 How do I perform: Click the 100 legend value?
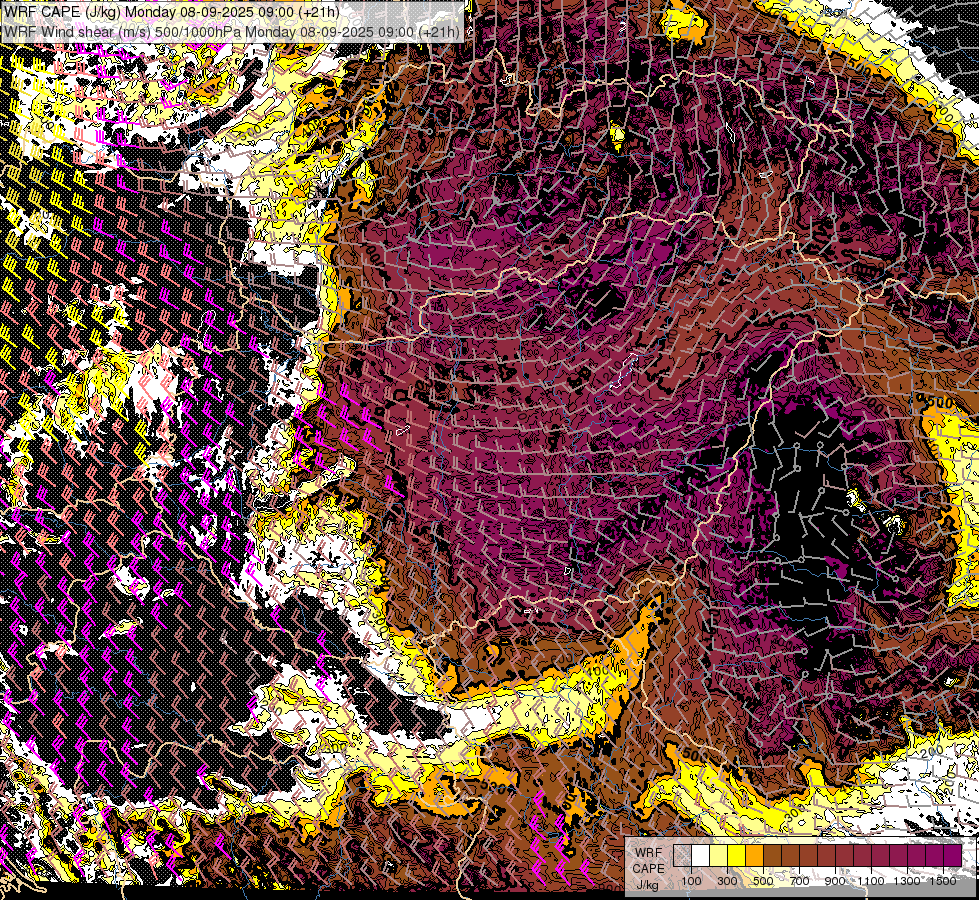(691, 881)
